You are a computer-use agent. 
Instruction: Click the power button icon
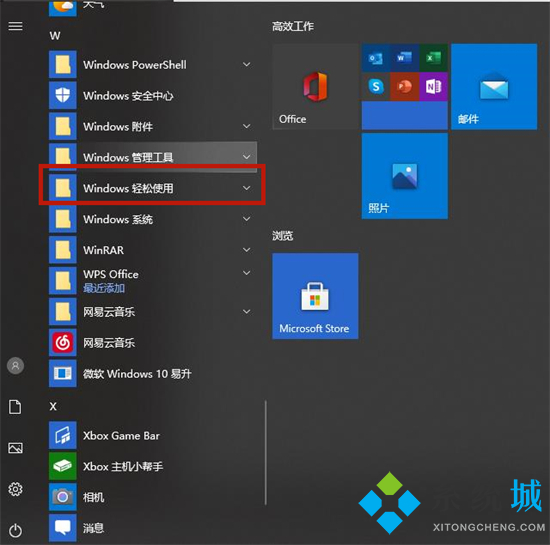point(15,530)
